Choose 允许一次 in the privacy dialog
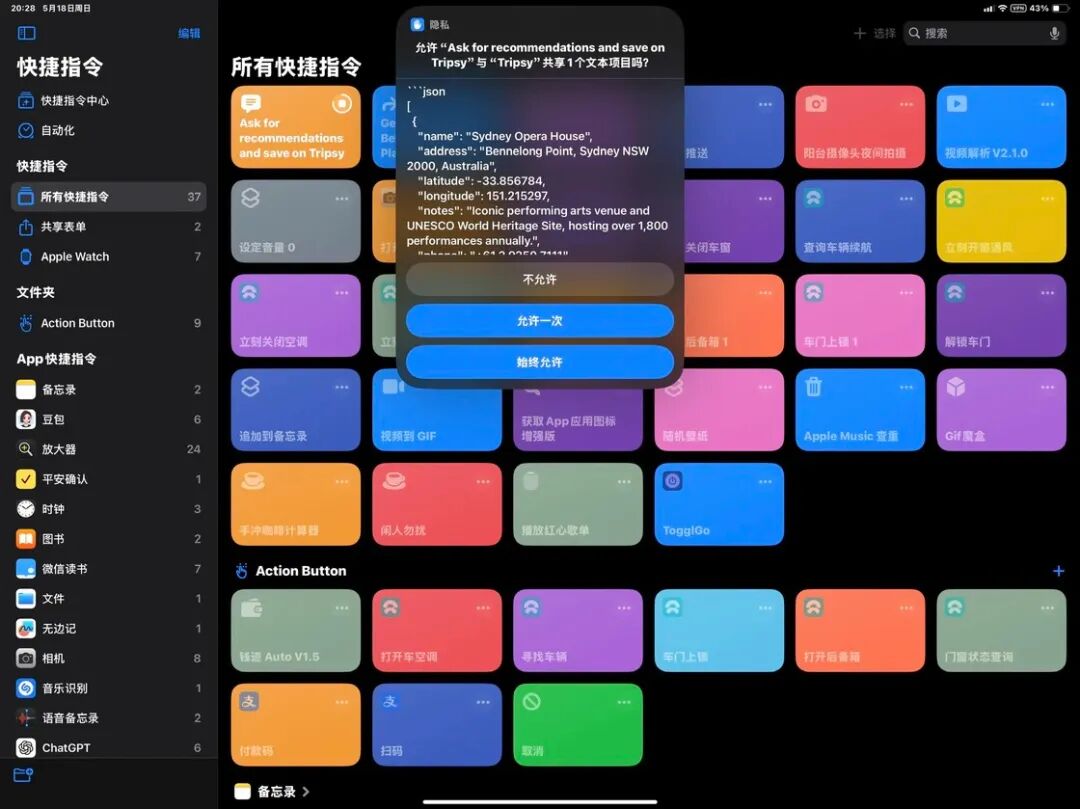 pos(540,321)
